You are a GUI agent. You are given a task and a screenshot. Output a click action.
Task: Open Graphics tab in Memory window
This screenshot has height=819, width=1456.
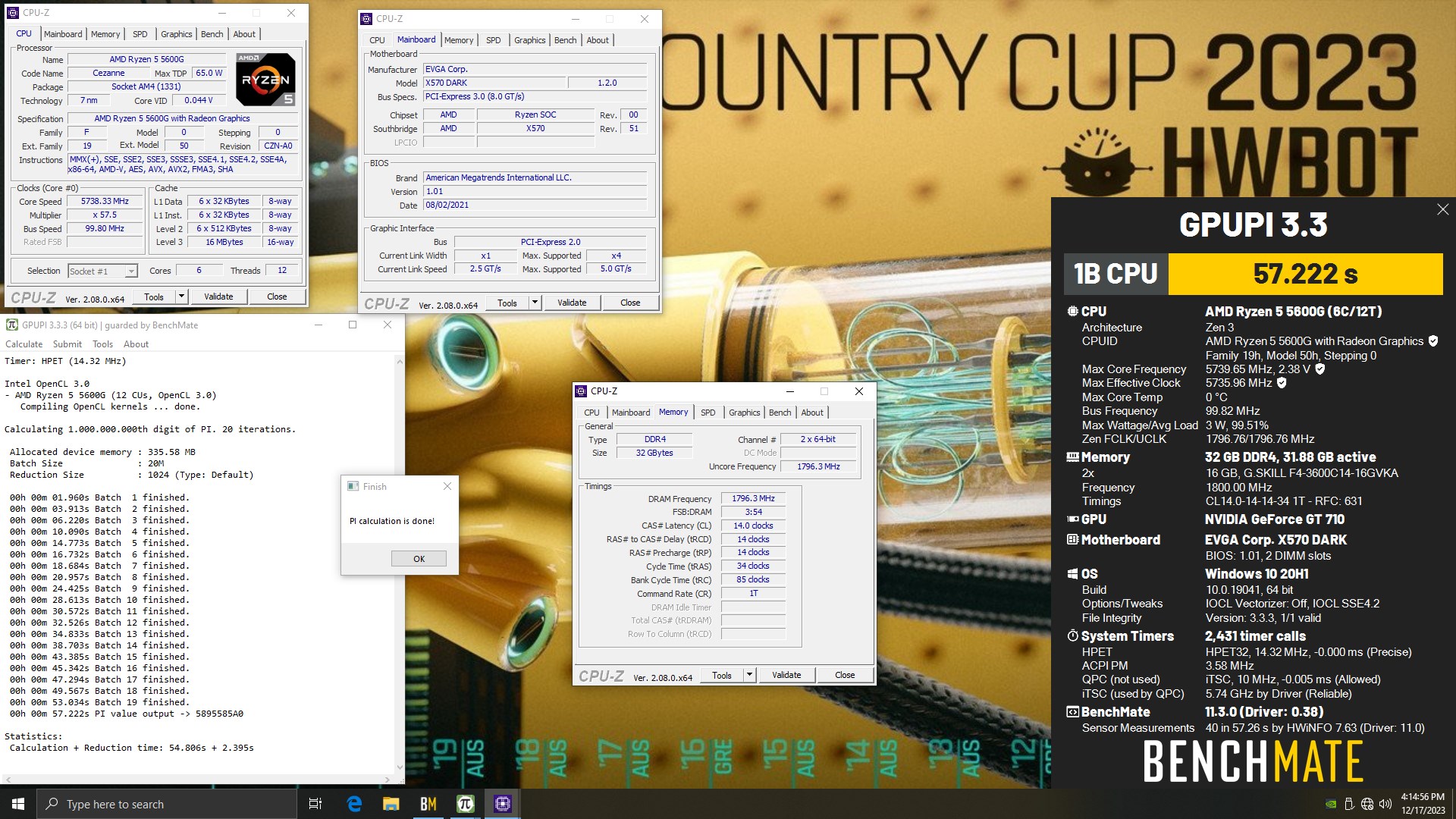[745, 413]
